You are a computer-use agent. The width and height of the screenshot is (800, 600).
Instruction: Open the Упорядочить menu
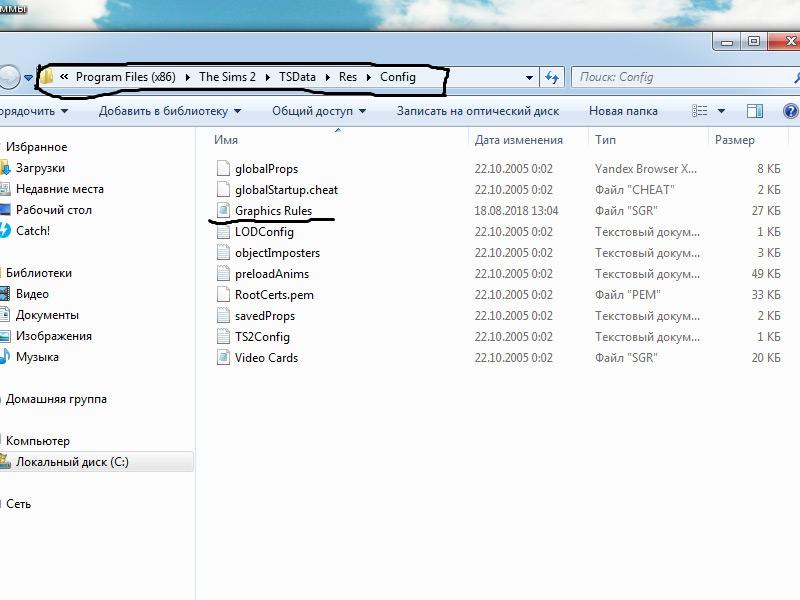coord(34,111)
